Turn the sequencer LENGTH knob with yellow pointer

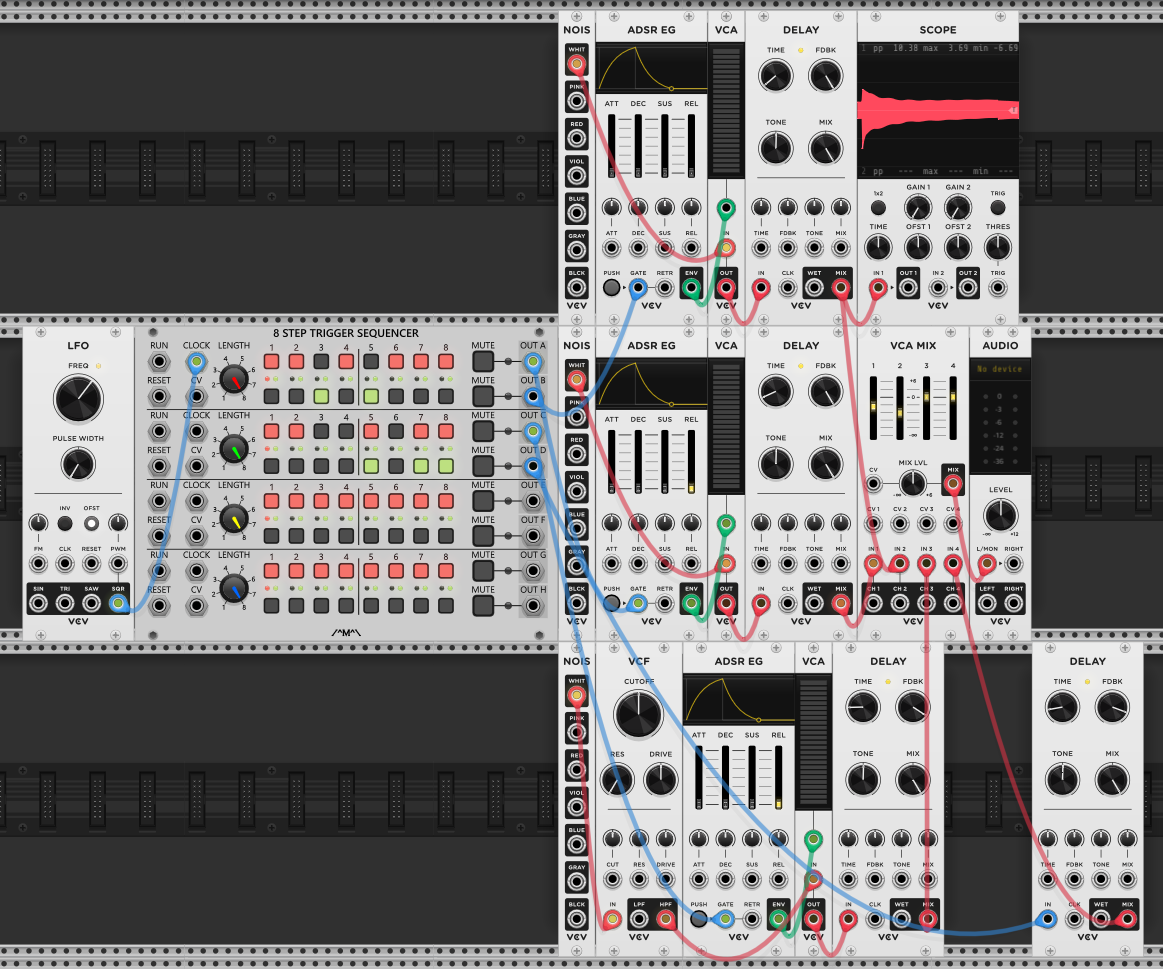point(234,519)
